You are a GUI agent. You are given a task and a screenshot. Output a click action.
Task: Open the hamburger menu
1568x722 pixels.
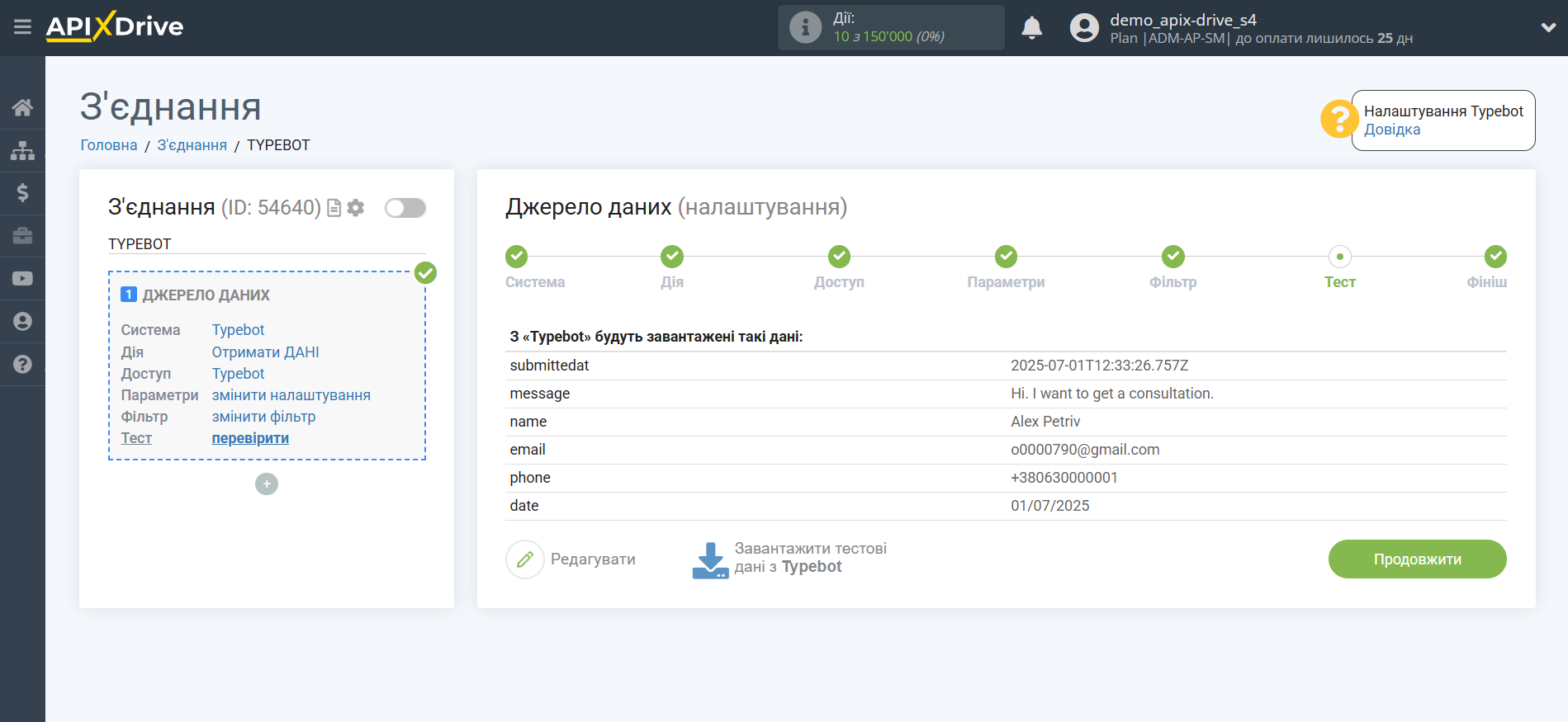(22, 27)
